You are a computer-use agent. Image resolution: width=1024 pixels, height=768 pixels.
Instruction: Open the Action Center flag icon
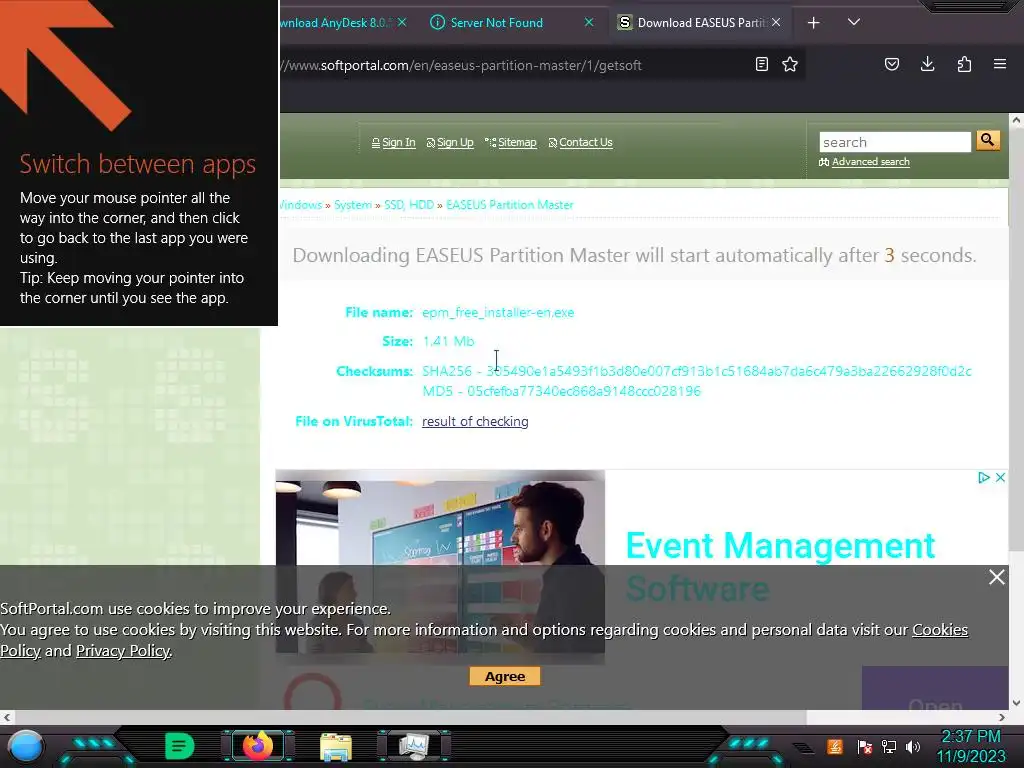point(864,746)
